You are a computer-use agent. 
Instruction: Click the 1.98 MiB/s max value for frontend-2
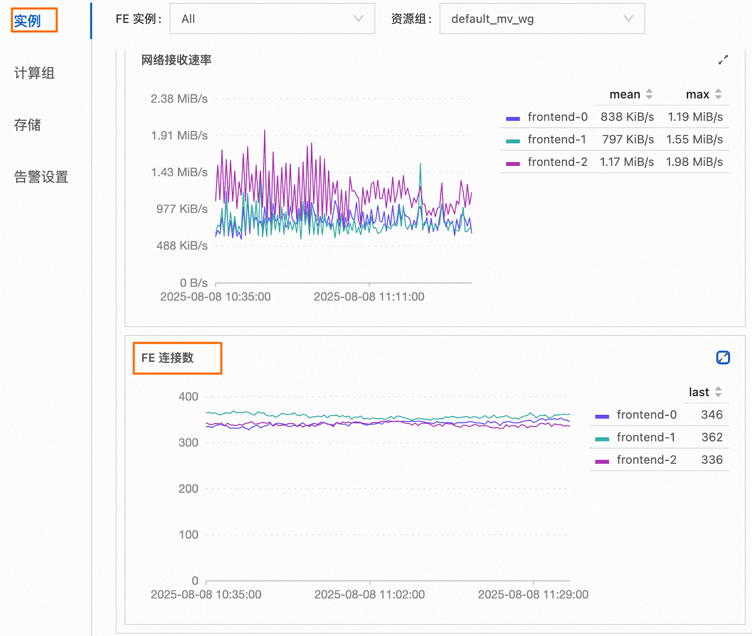(x=694, y=162)
